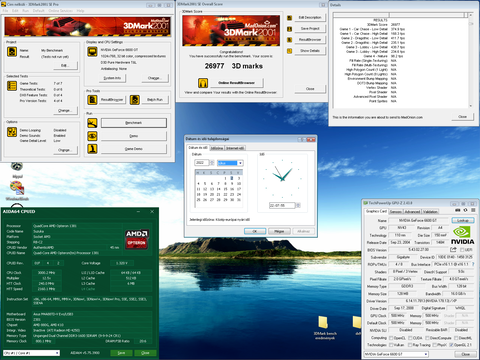Viewport: 480px width, 360px height.
Task: Toggle the OpenCL checkbox in GPU-Z
Action: [391, 338]
